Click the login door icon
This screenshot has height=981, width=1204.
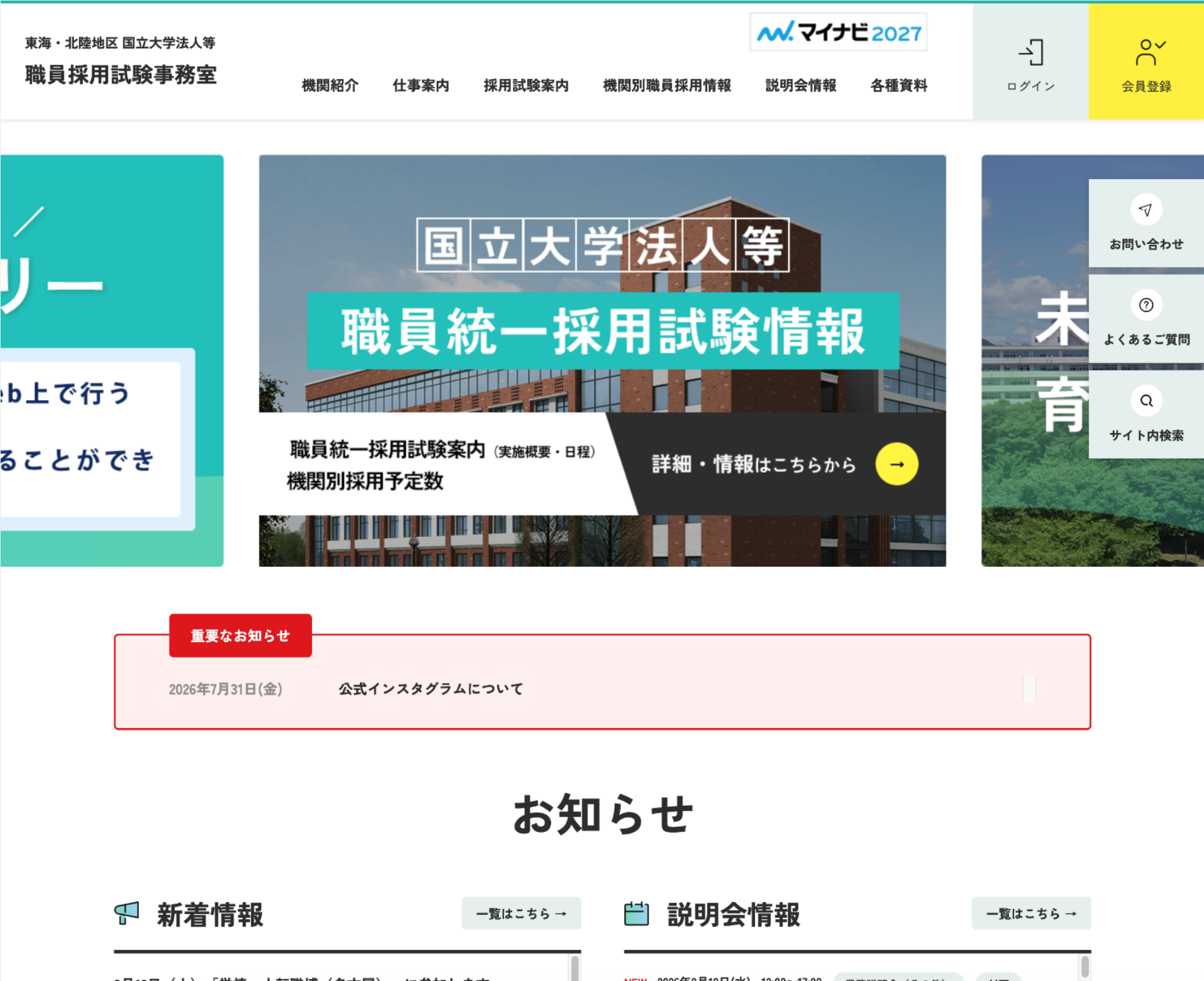click(1031, 52)
